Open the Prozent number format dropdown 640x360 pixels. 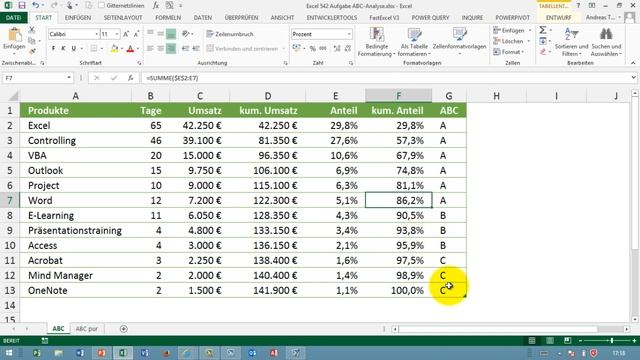(349, 34)
